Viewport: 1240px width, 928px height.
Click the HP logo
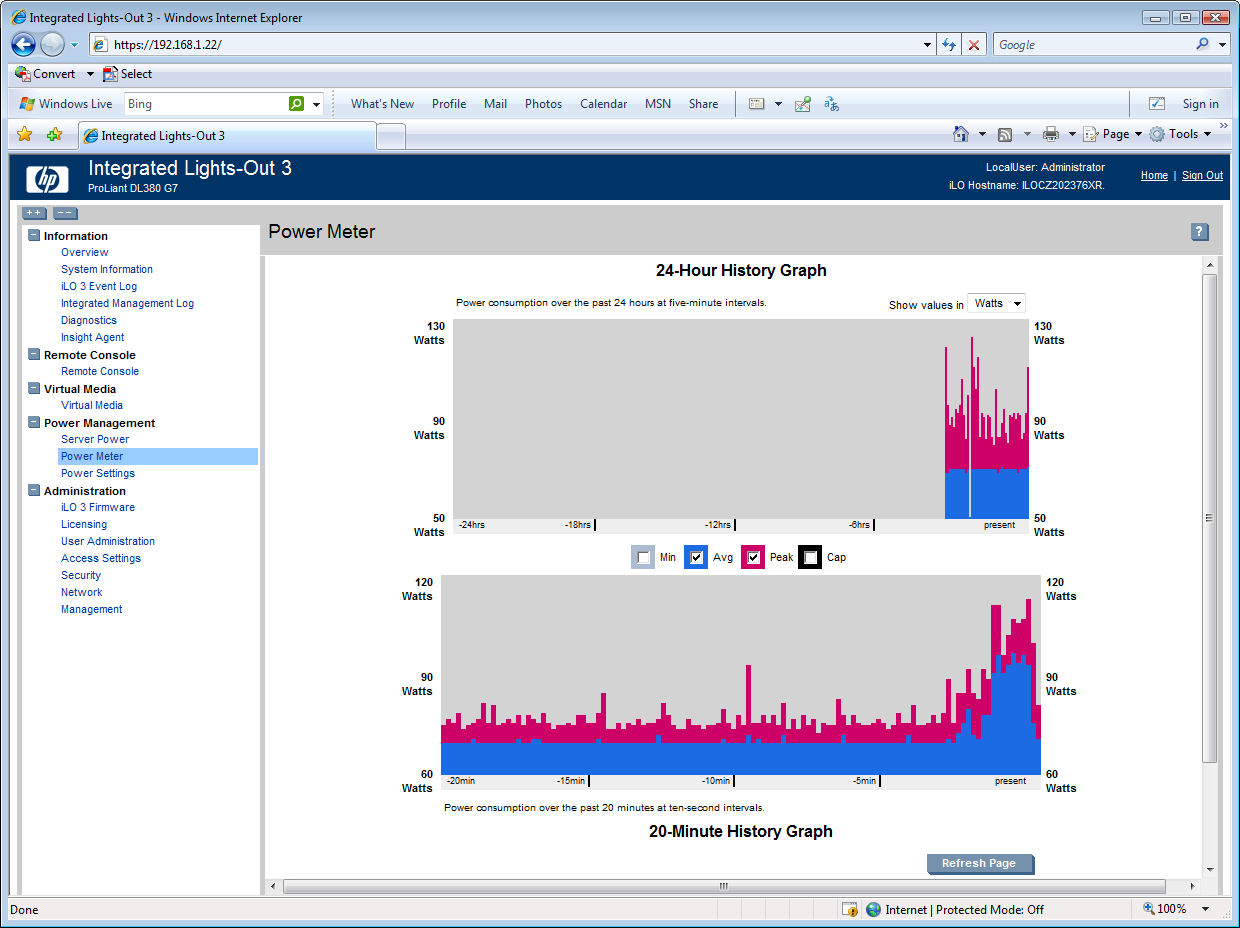pos(47,179)
